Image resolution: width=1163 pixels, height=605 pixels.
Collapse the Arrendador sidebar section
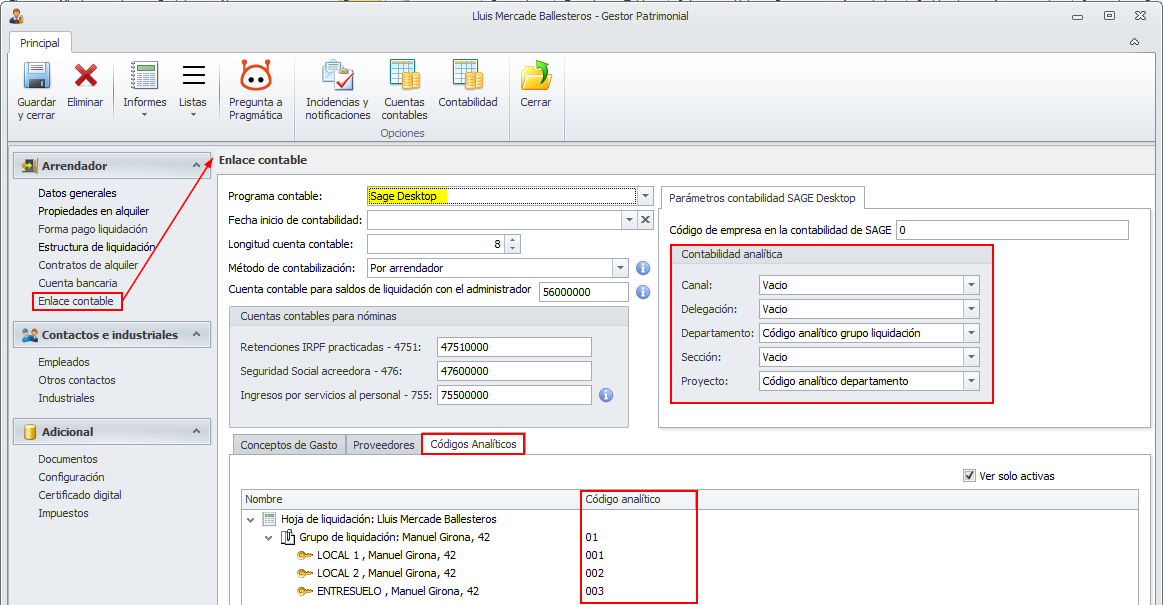(x=195, y=166)
